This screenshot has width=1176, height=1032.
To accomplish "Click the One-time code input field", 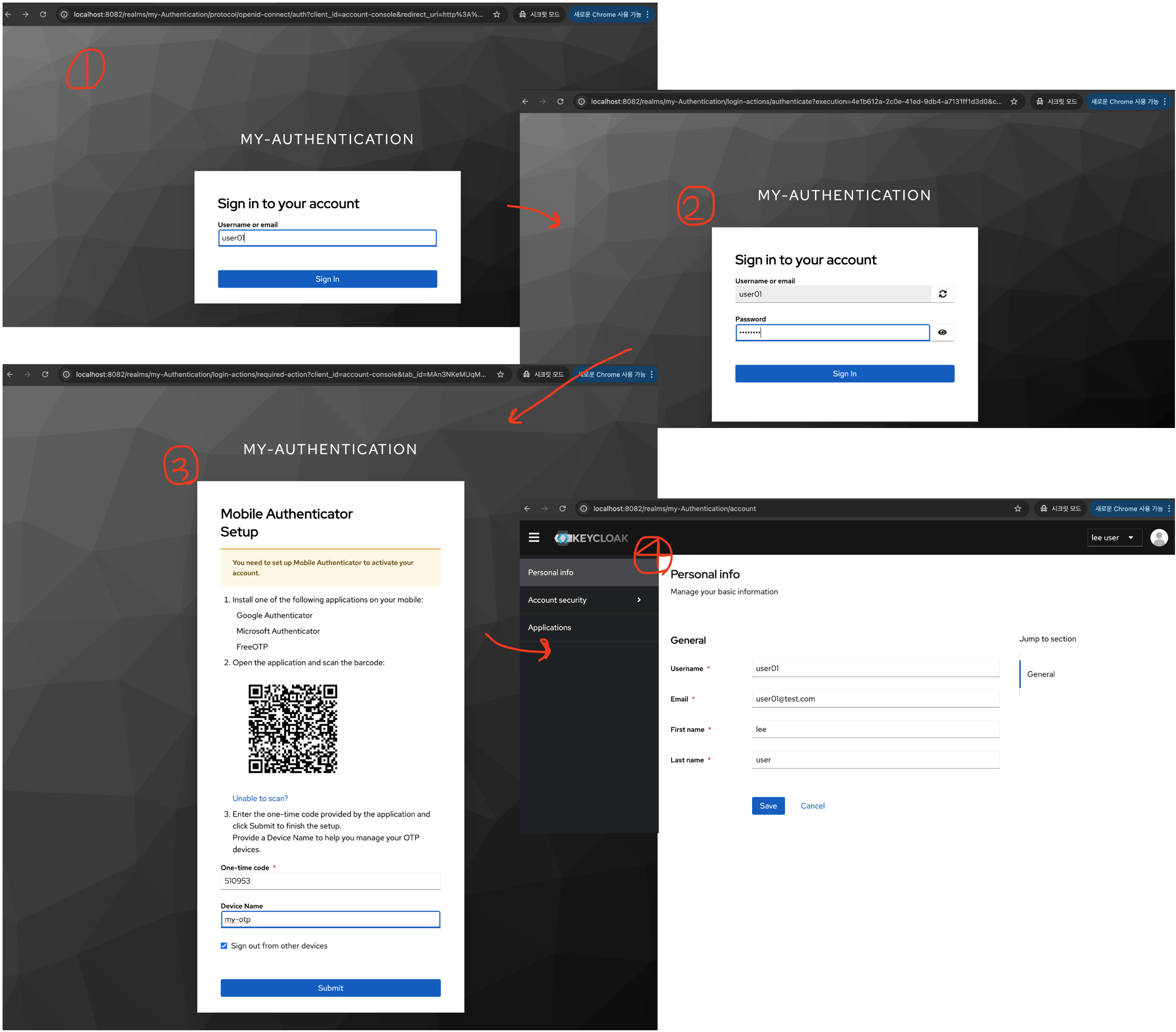I will point(330,881).
